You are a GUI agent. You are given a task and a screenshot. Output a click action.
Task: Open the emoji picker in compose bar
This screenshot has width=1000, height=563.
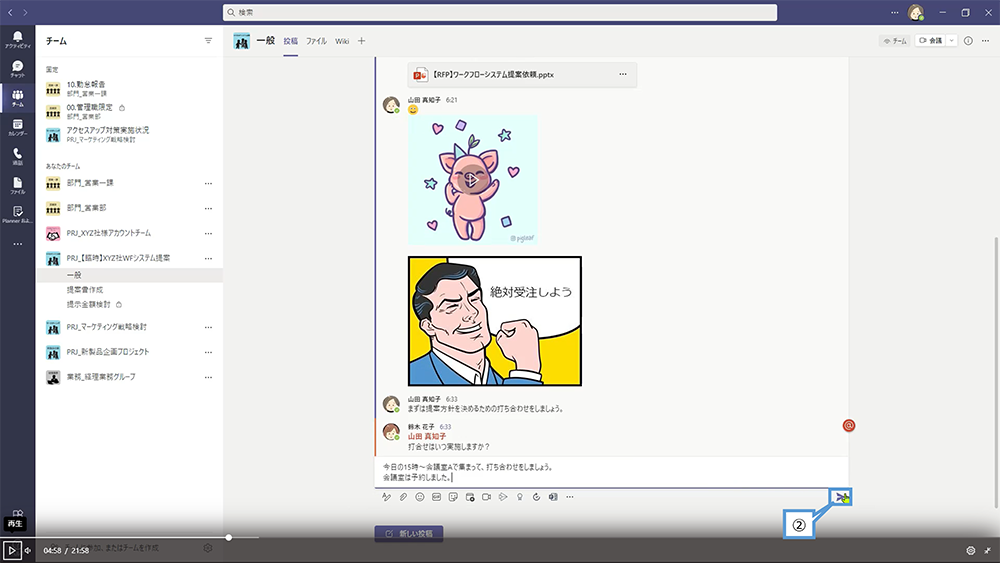point(420,497)
